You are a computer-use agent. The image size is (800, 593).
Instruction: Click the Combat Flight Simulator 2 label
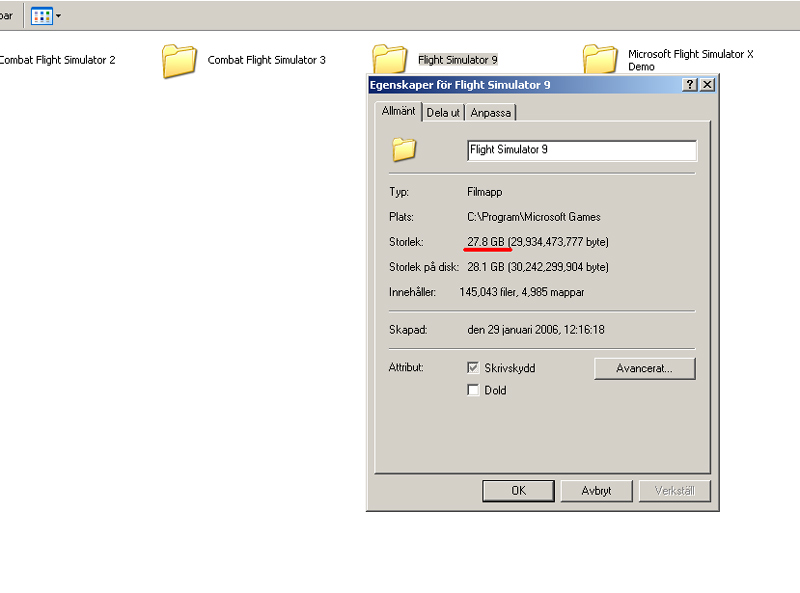point(57,61)
